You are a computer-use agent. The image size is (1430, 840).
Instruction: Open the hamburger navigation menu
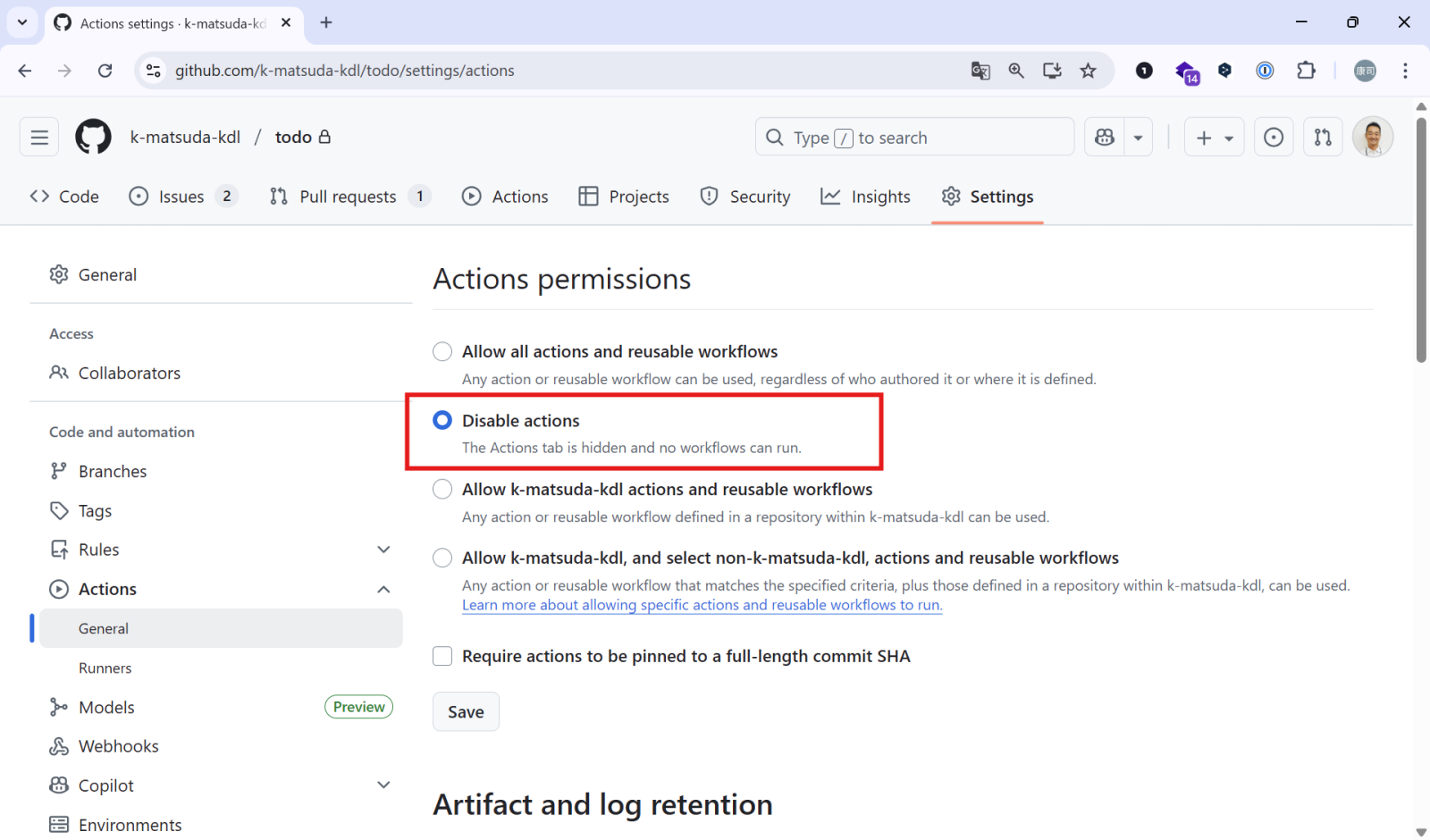click(x=39, y=138)
